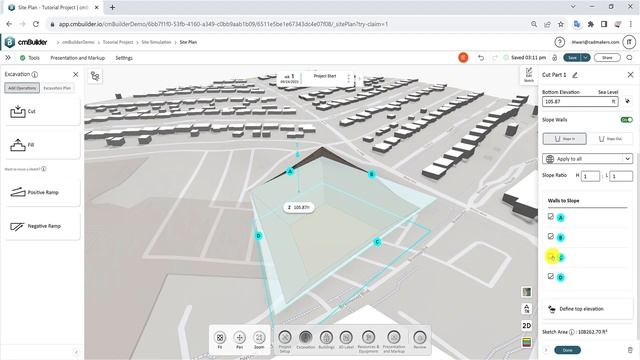This screenshot has width=640, height=360.
Task: Open the comments chat icon
Action: [629, 58]
